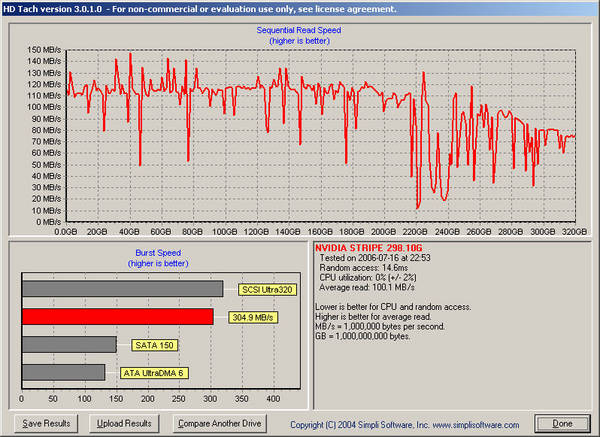Click the 'GB = 1,000,000,000 bytes' note
Image resolution: width=600 pixels, height=437 pixels.
click(362, 336)
